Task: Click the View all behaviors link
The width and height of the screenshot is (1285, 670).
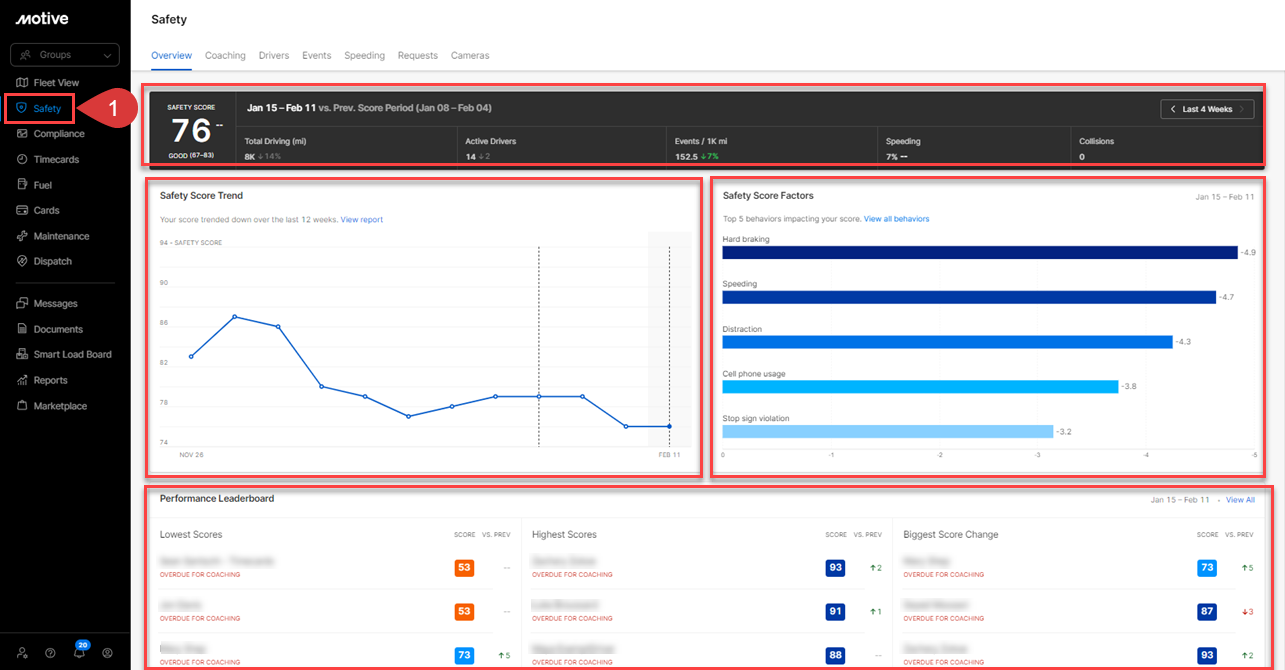Action: pyautogui.click(x=896, y=219)
